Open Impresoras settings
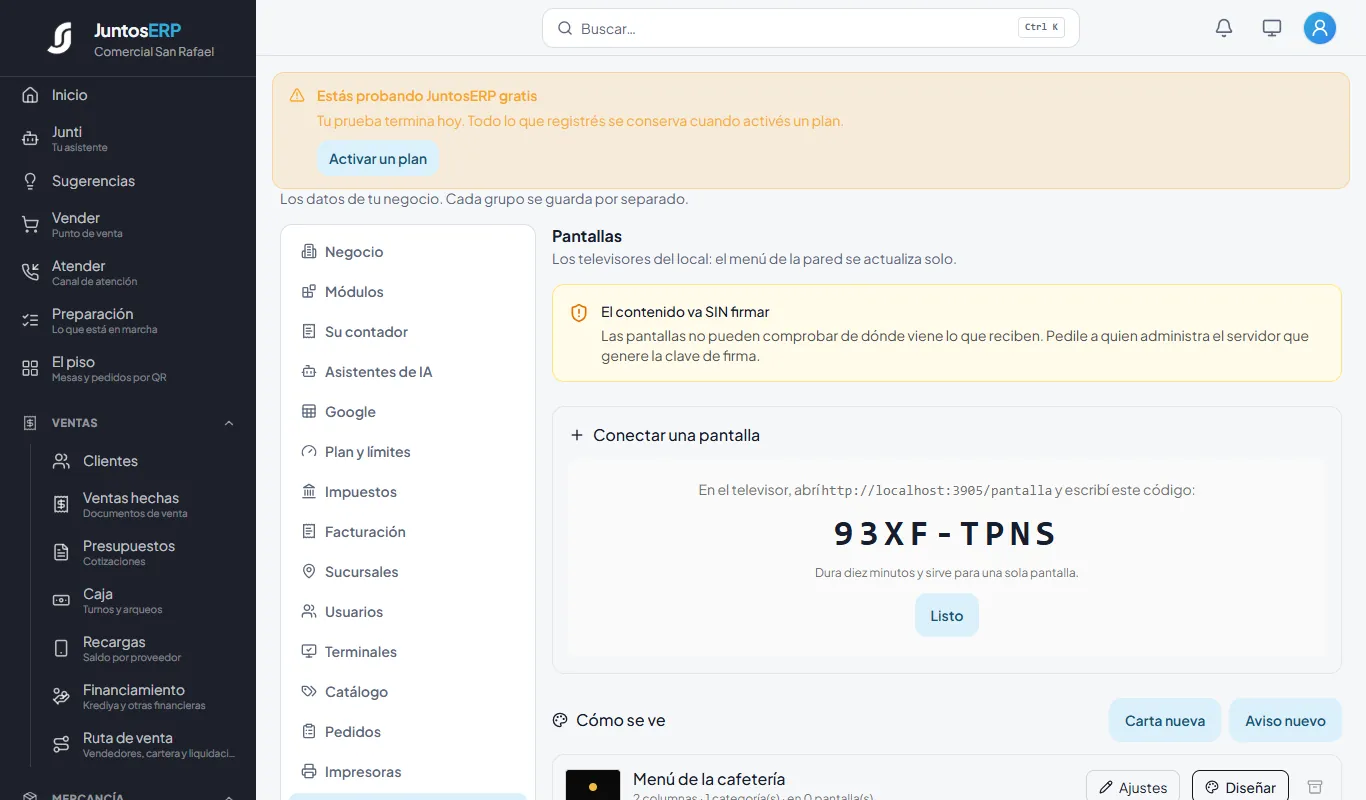The image size is (1366, 800). [x=408, y=772]
